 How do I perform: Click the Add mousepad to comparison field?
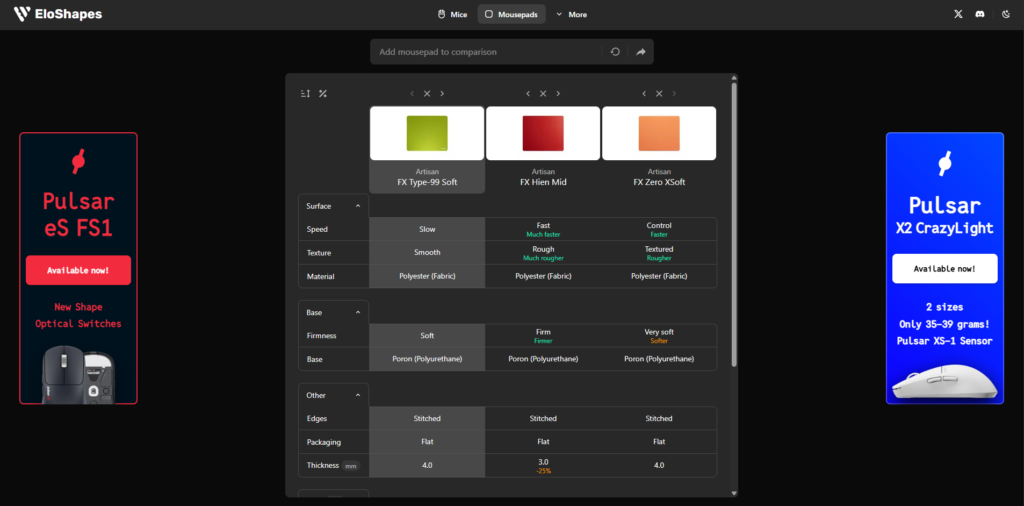click(485, 52)
